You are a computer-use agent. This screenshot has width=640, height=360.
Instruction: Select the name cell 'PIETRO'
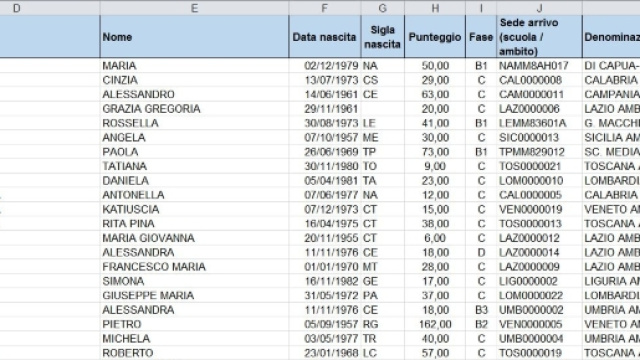[x=194, y=324]
